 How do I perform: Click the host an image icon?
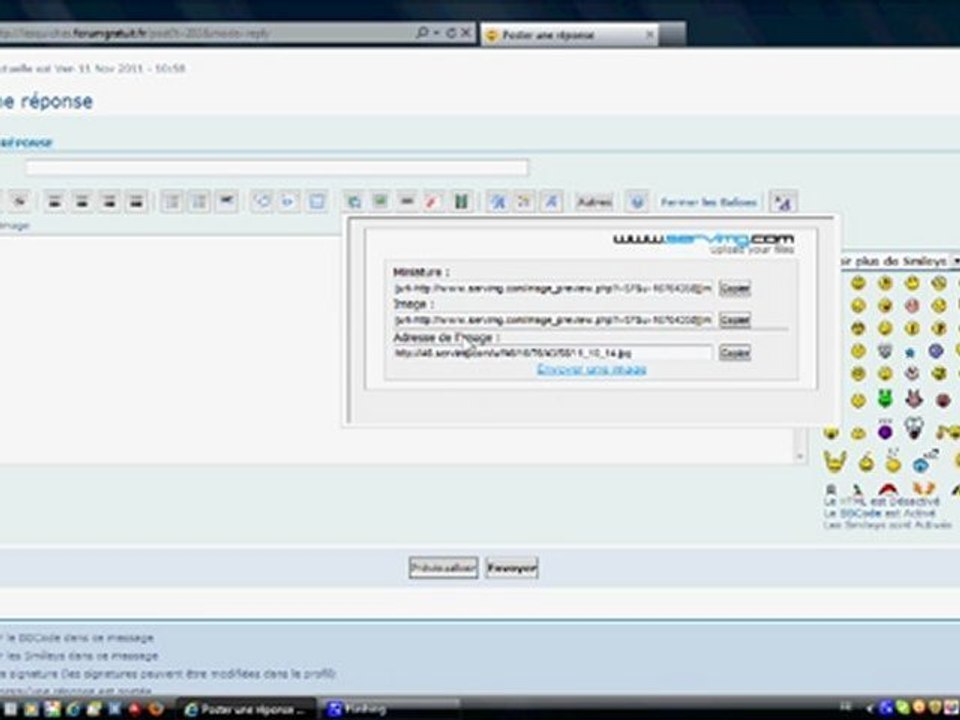click(353, 201)
